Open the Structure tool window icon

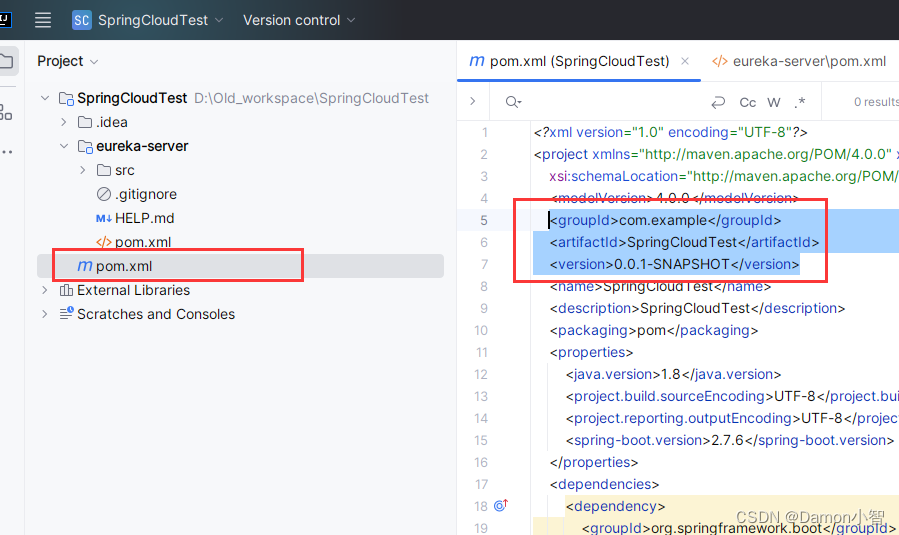pyautogui.click(x=6, y=112)
